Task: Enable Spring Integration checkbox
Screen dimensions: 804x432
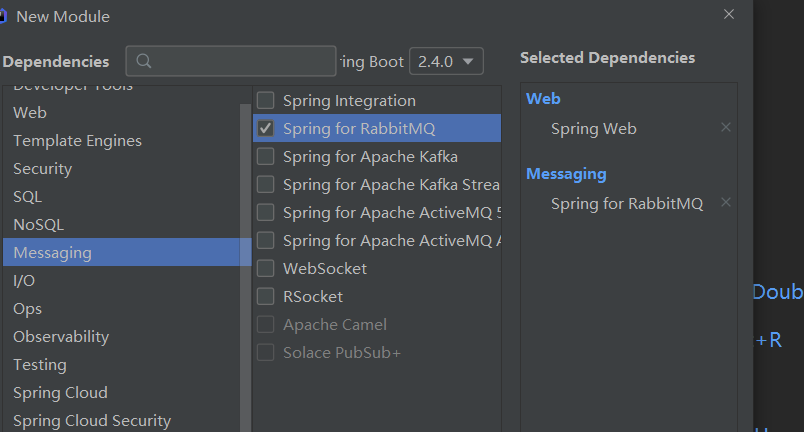Action: pyautogui.click(x=266, y=100)
